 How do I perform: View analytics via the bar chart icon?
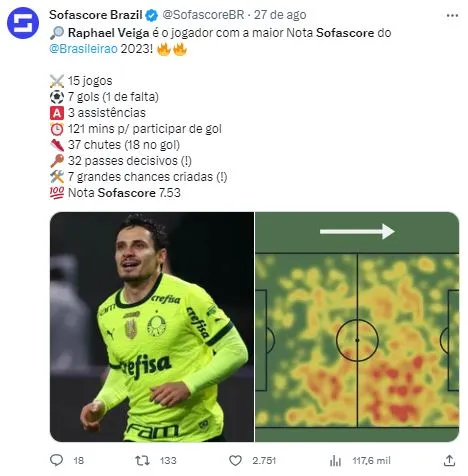pyautogui.click(x=335, y=461)
